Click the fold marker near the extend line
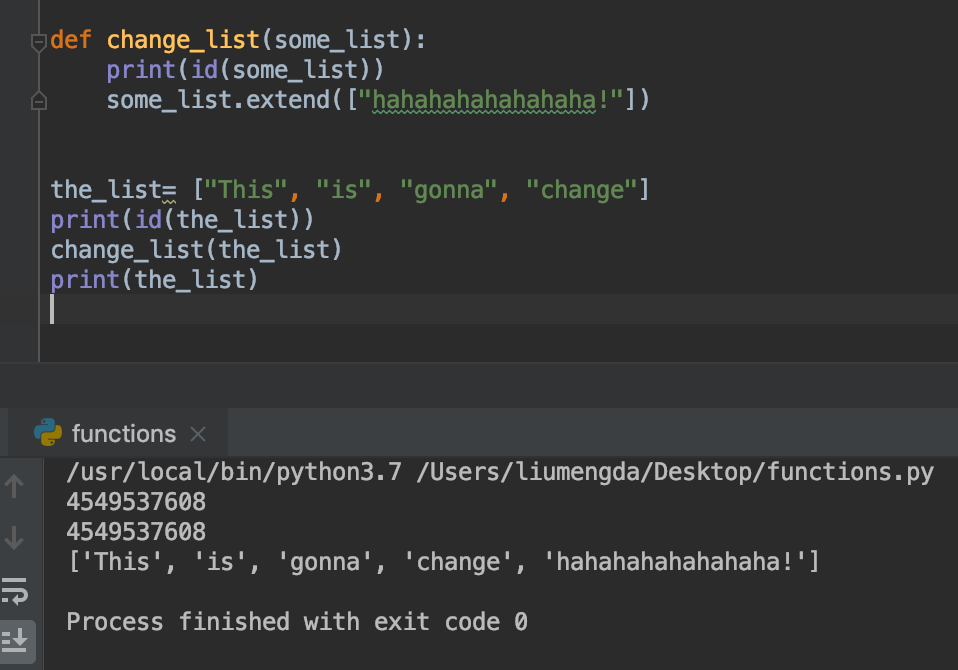This screenshot has height=670, width=958. (38, 100)
